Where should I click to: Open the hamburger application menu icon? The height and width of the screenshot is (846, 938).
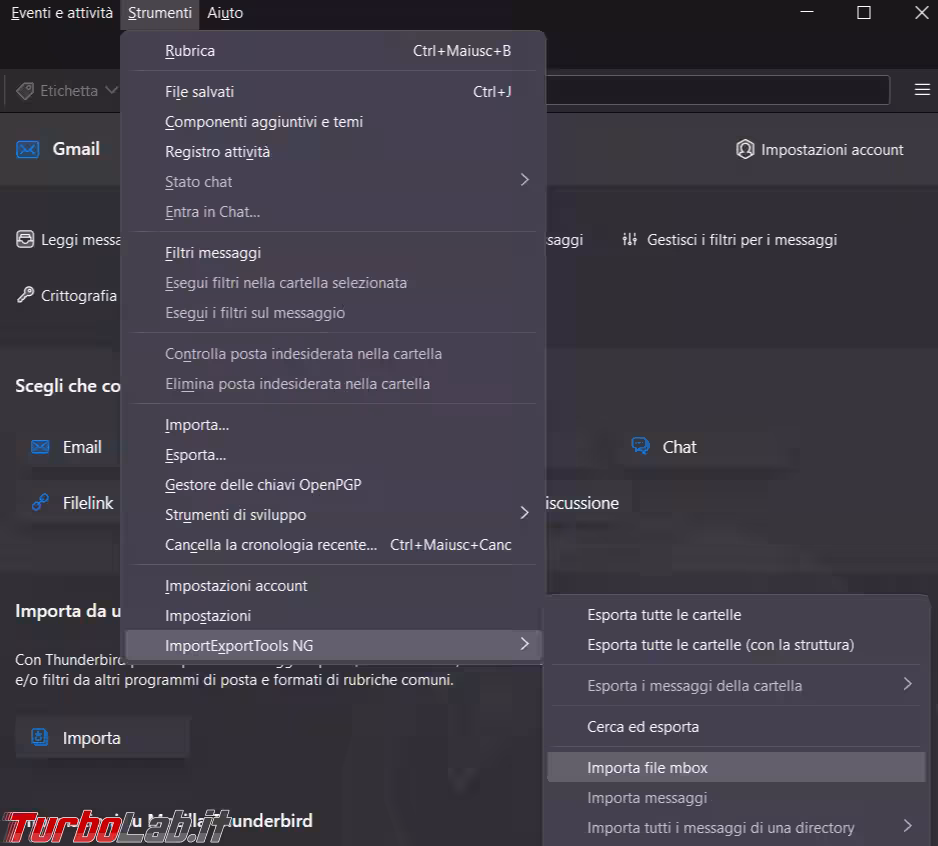922,90
